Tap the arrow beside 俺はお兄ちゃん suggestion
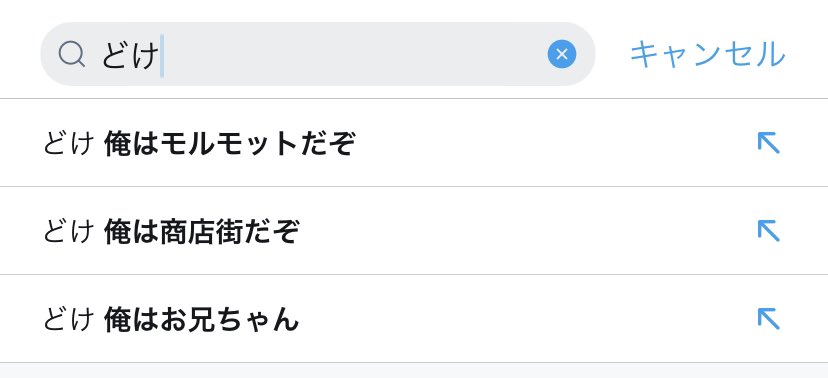 (768, 319)
